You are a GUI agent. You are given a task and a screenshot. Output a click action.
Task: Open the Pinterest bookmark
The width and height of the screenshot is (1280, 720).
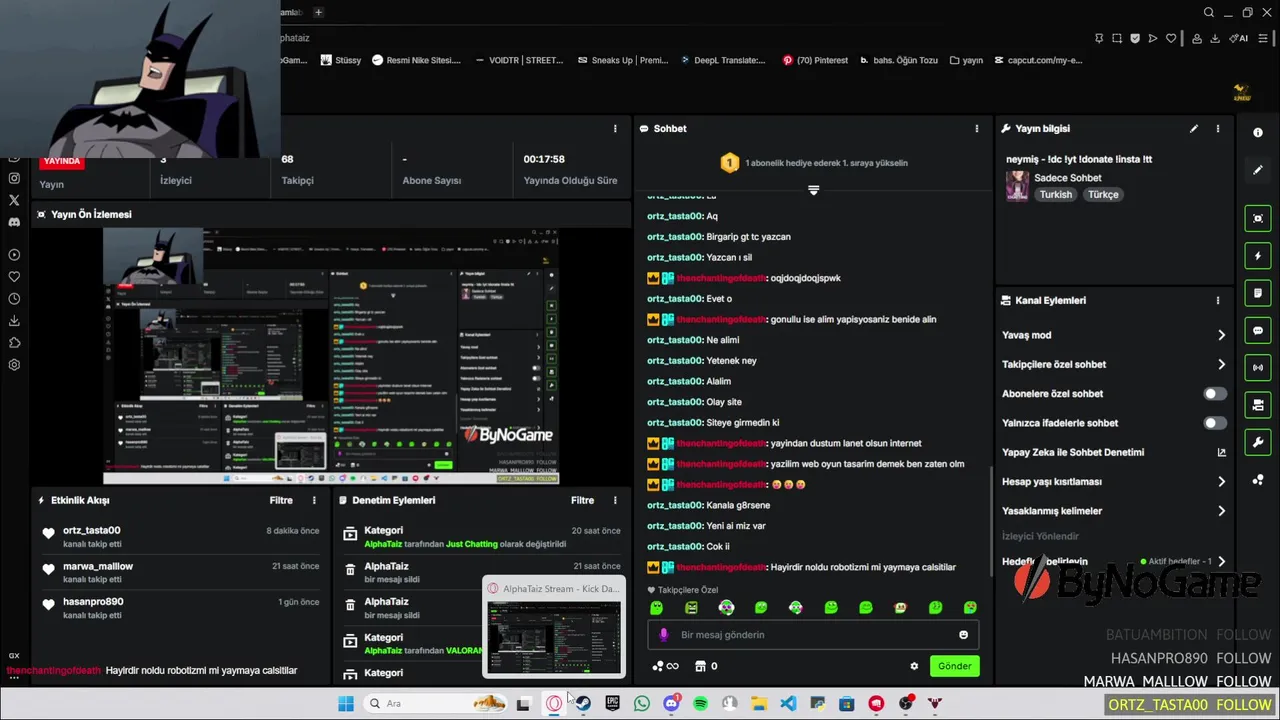click(x=815, y=60)
